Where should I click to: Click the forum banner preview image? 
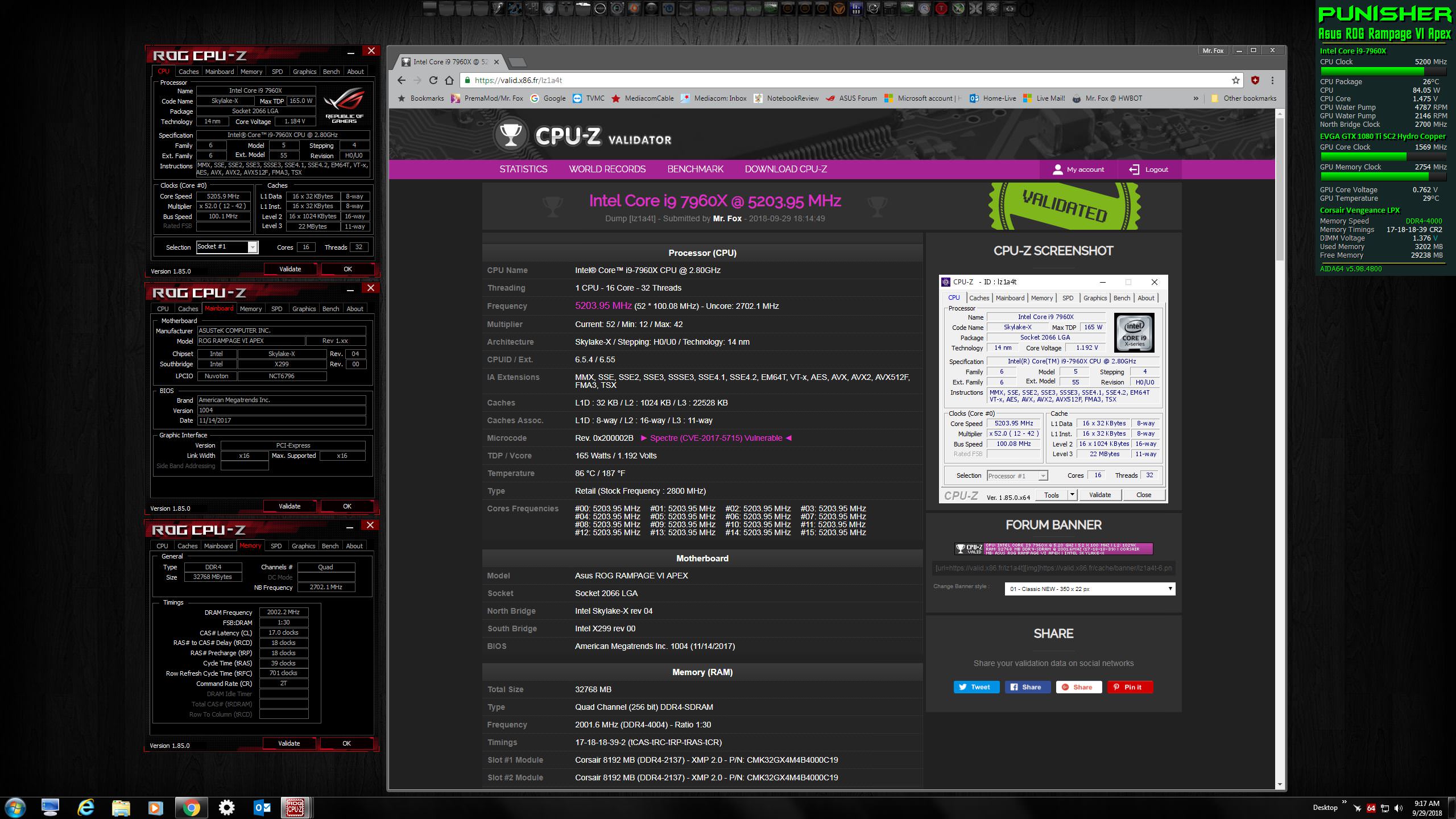click(x=1053, y=548)
